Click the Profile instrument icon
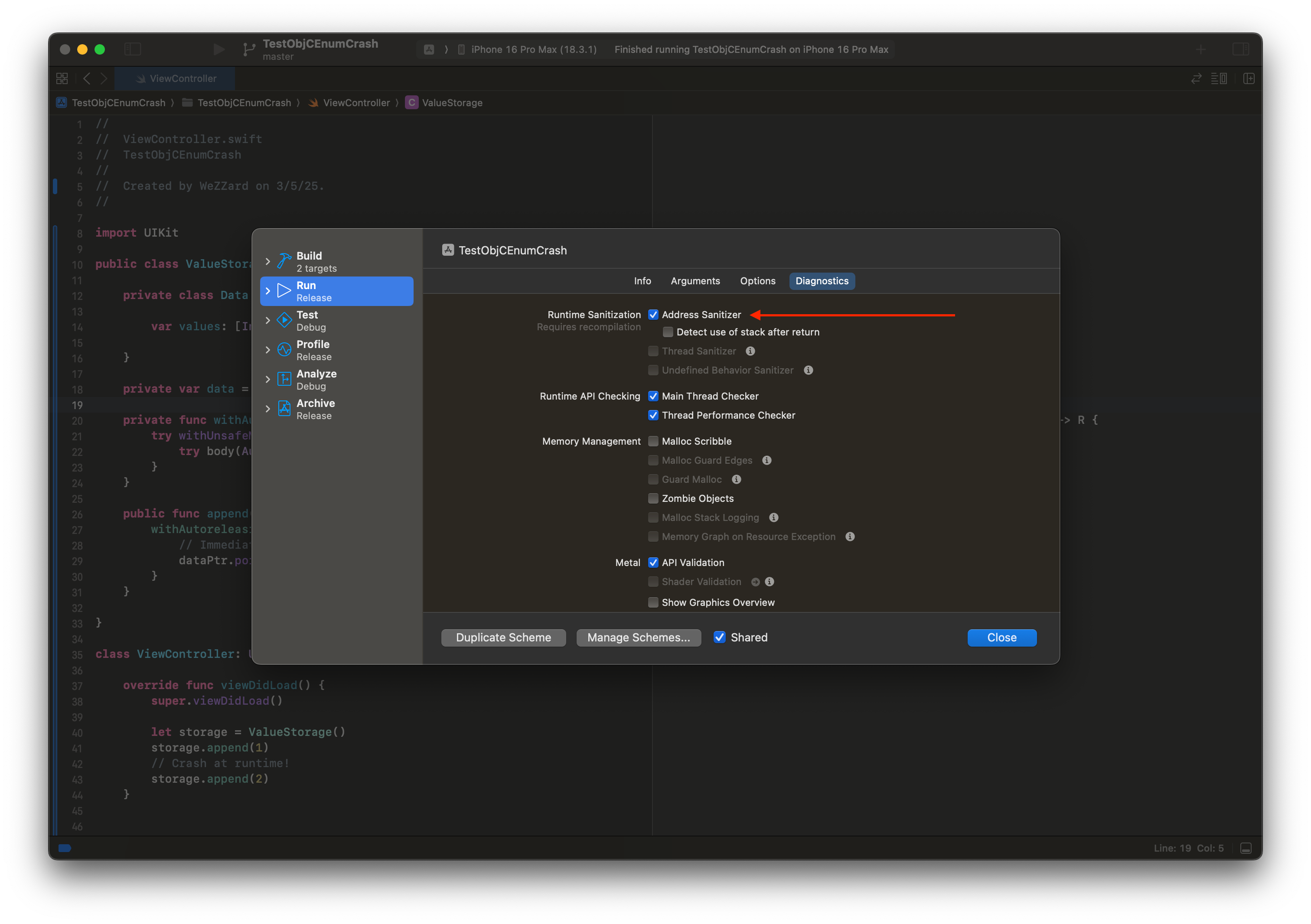The height and width of the screenshot is (924, 1311). coord(284,349)
